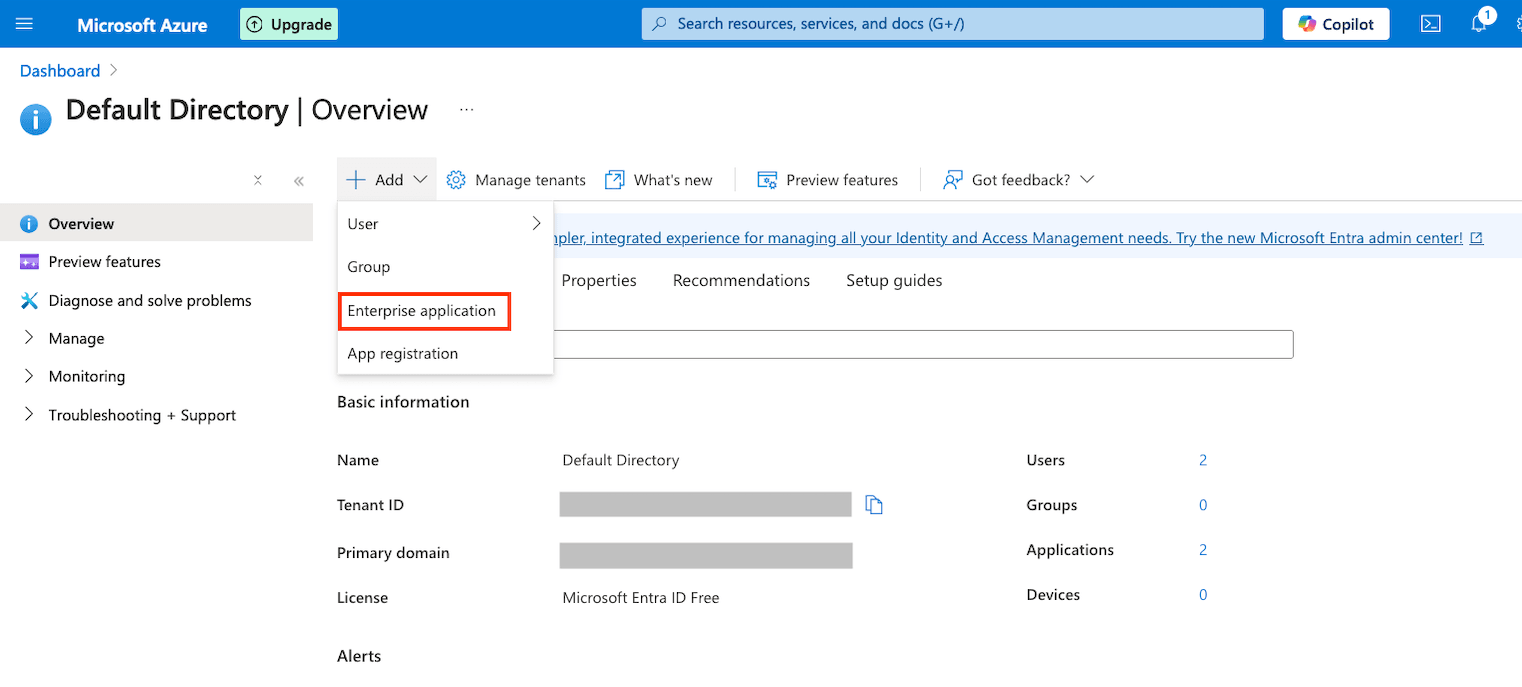Copy the Tenant ID
The width and height of the screenshot is (1522, 687).
pyautogui.click(x=874, y=505)
